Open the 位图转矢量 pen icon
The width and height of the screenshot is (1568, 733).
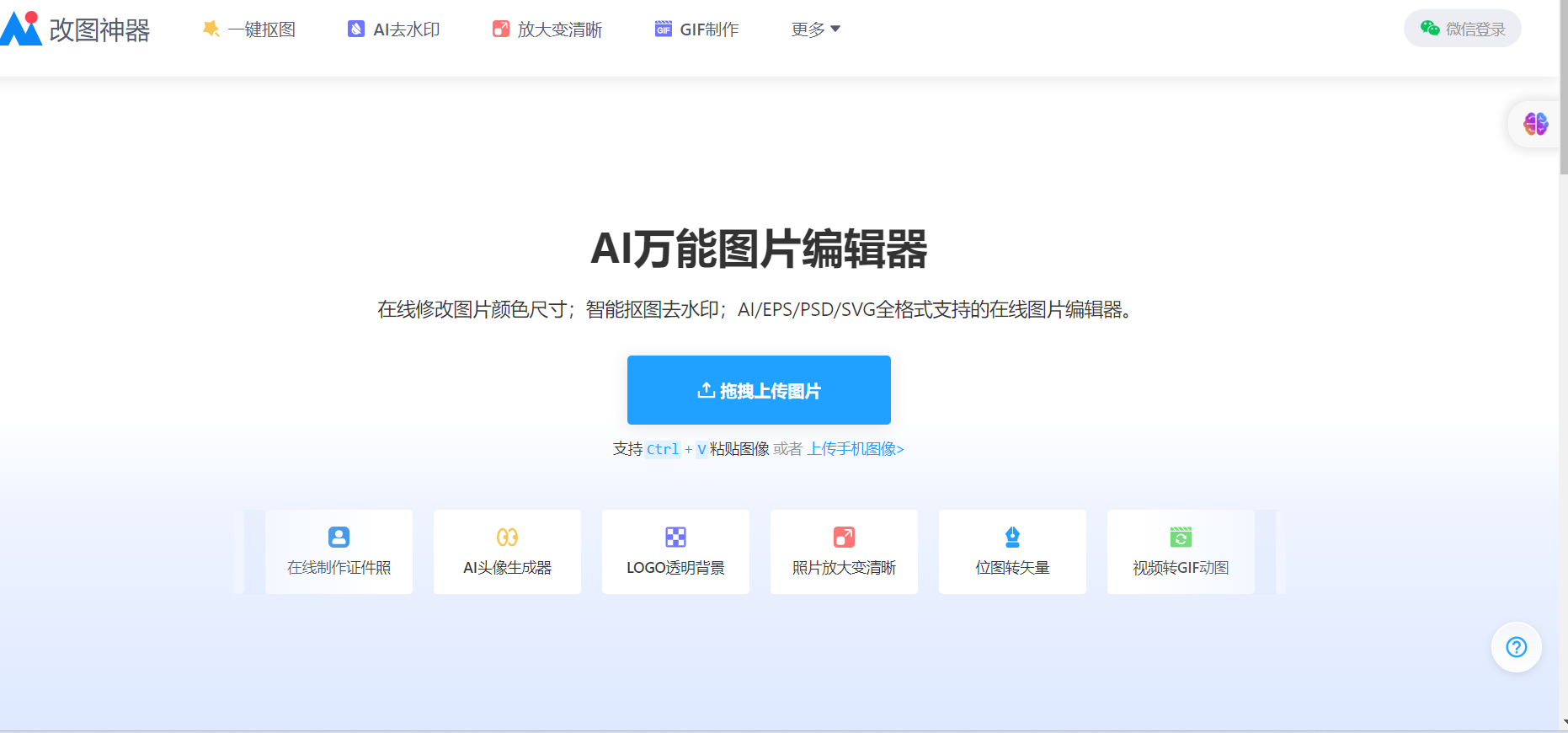1012,537
